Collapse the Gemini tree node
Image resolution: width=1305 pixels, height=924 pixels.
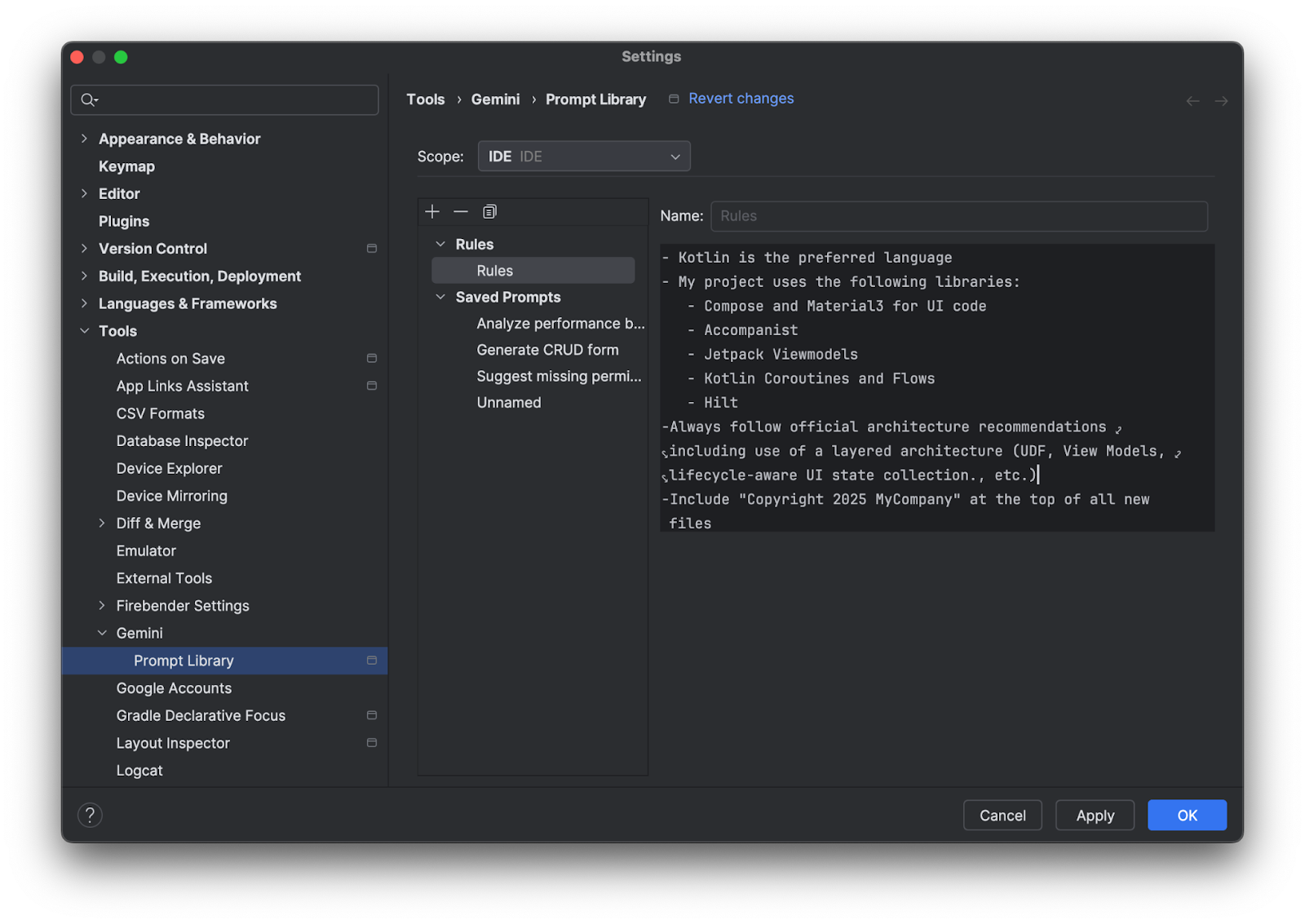[x=102, y=633]
